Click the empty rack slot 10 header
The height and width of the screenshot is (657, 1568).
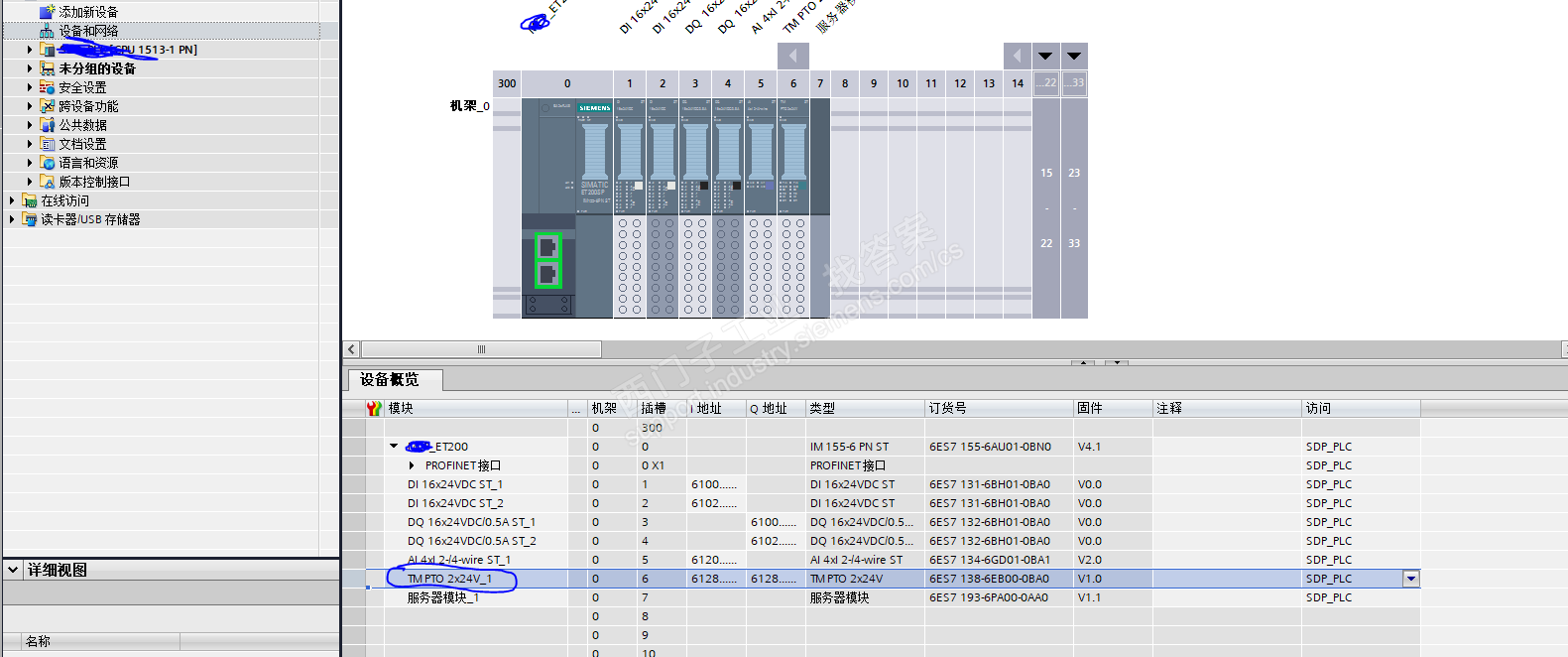[x=903, y=83]
